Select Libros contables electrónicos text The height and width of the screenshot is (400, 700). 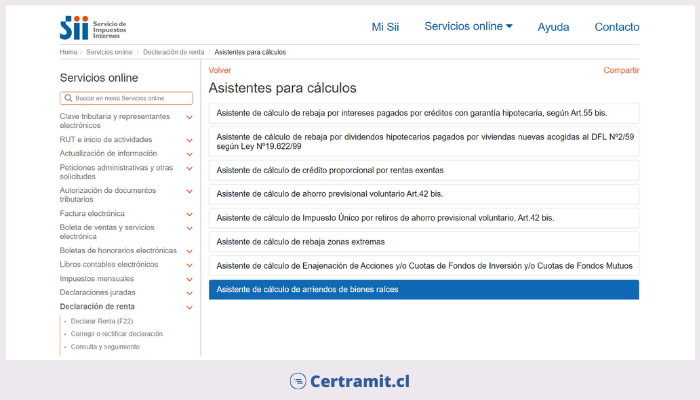click(x=109, y=264)
